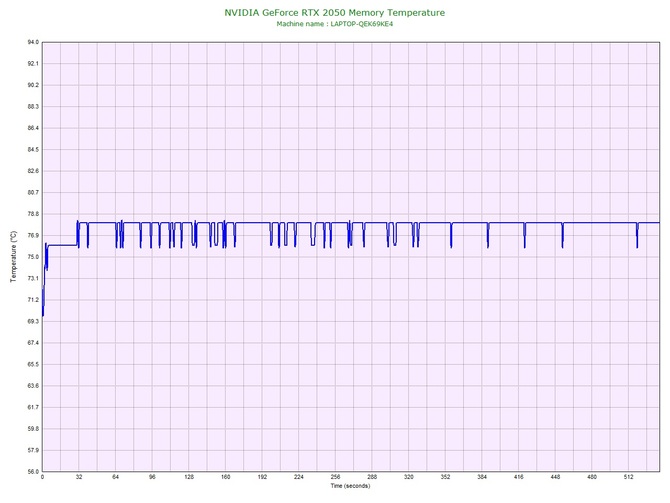The image size is (670, 503).
Task: Click the 64 x-axis time label
Action: click(115, 477)
